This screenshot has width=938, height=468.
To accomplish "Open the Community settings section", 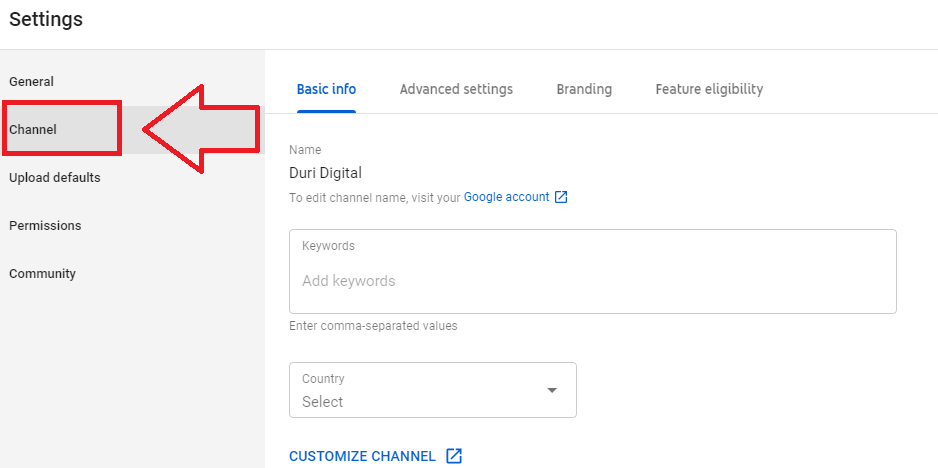I will (42, 273).
